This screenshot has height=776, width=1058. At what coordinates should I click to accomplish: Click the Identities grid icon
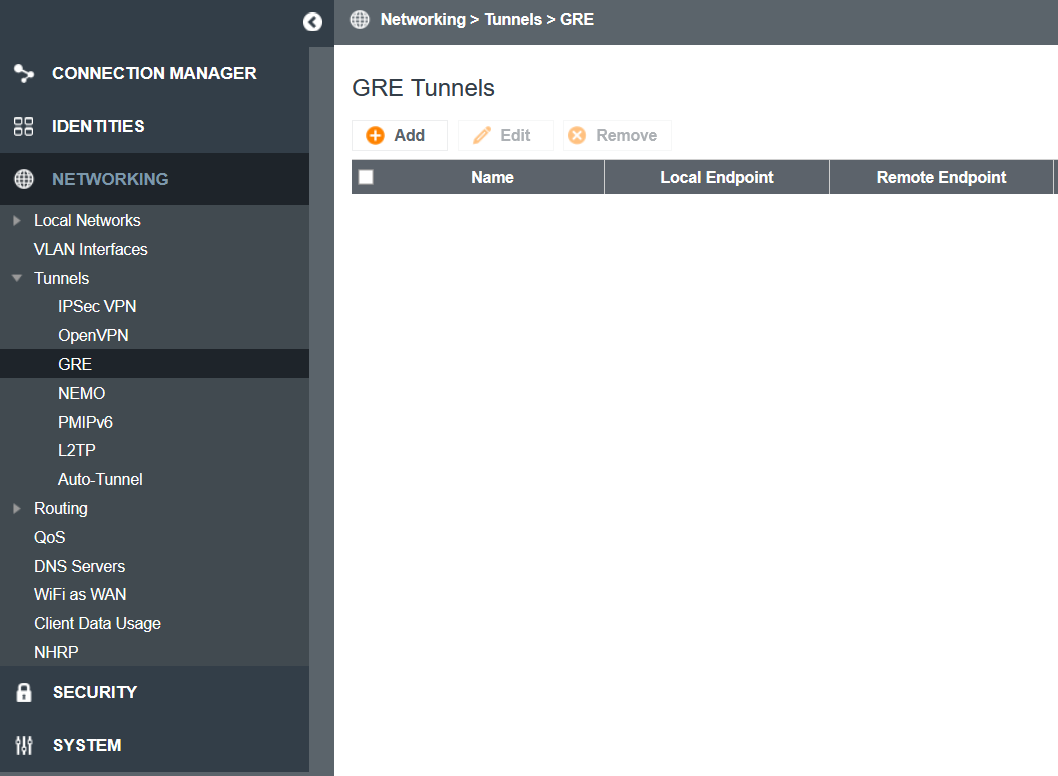(x=24, y=126)
